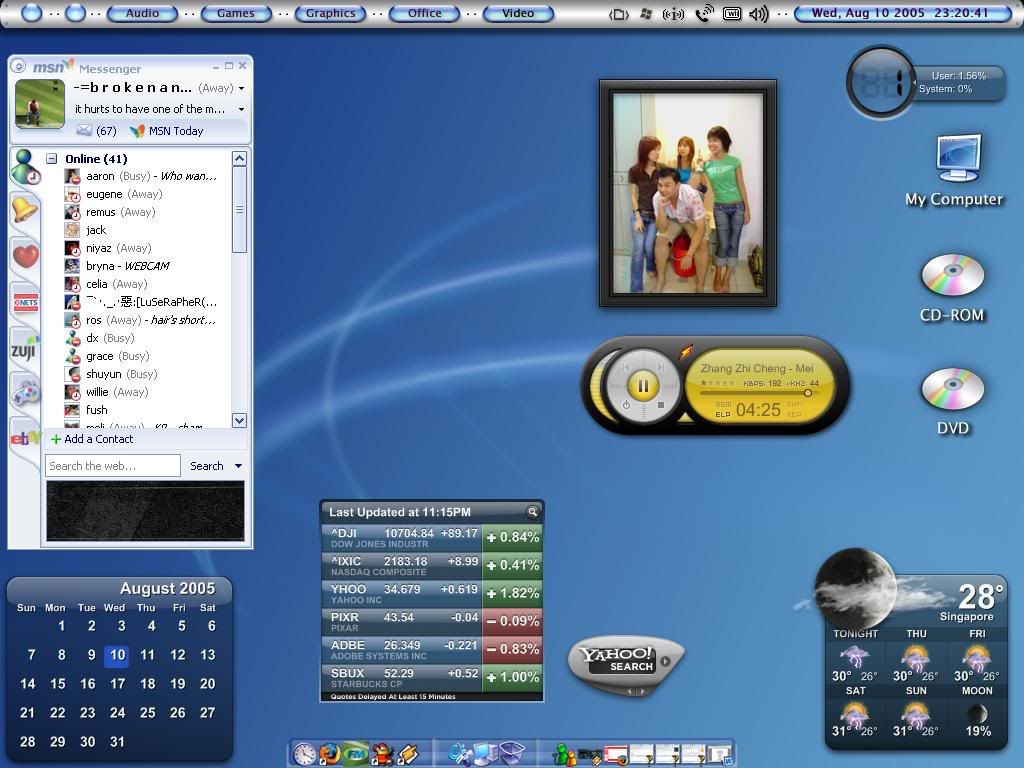Select the YHOO stock row
The width and height of the screenshot is (1024, 768).
tap(432, 593)
